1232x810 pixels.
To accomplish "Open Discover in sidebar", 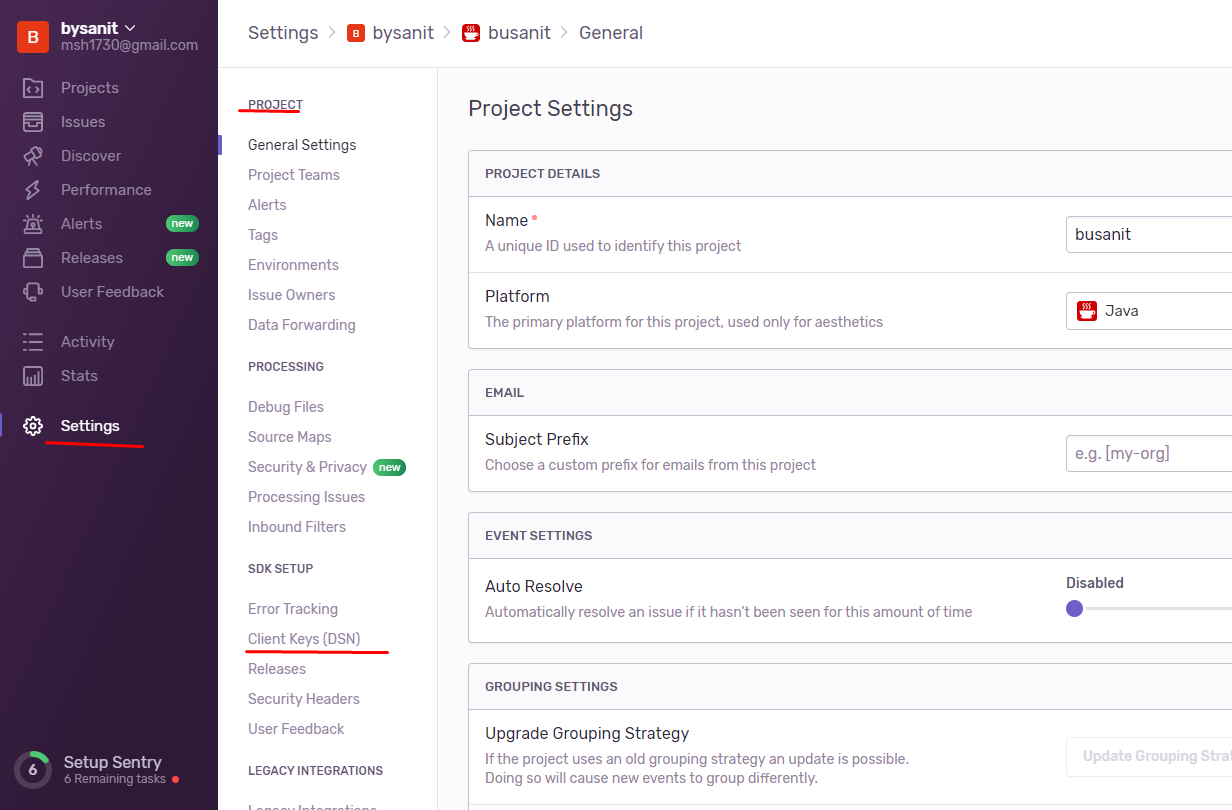I will (91, 156).
